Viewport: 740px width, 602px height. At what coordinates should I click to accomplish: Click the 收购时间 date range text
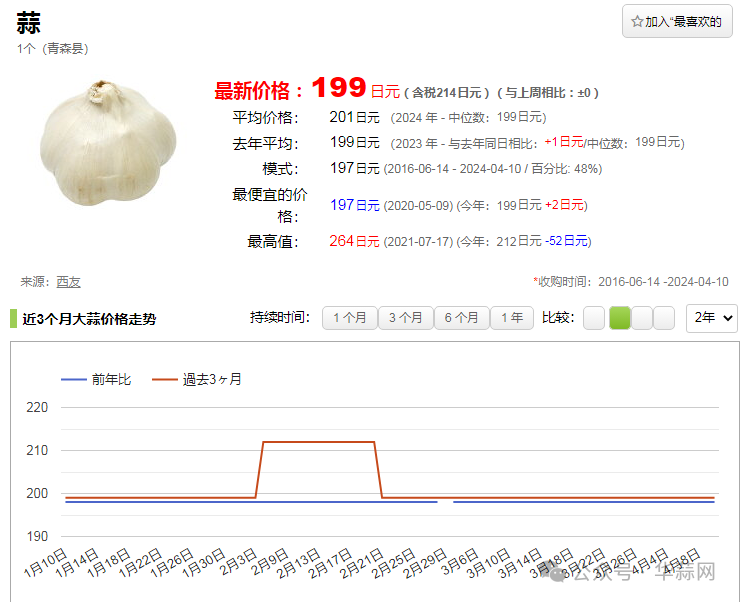click(x=631, y=282)
